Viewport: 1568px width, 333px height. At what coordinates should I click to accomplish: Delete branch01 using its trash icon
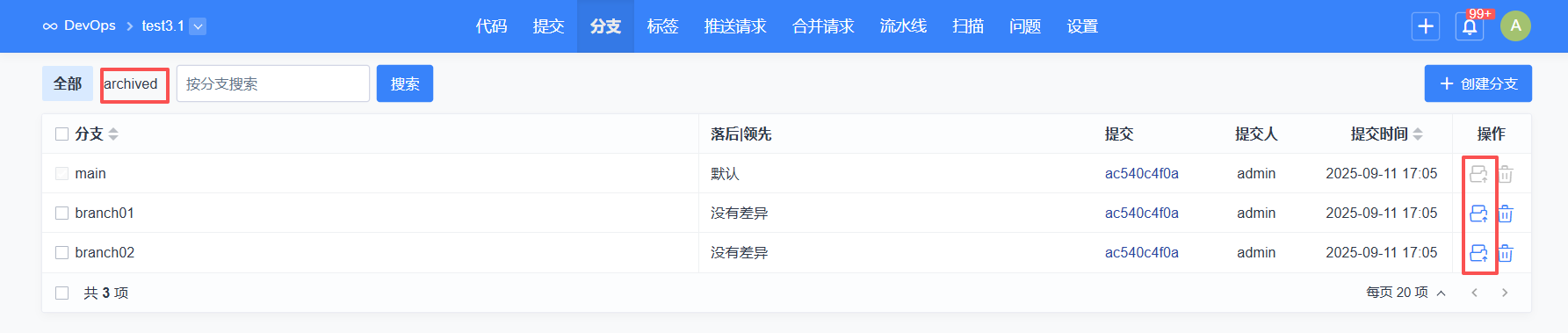point(1506,214)
